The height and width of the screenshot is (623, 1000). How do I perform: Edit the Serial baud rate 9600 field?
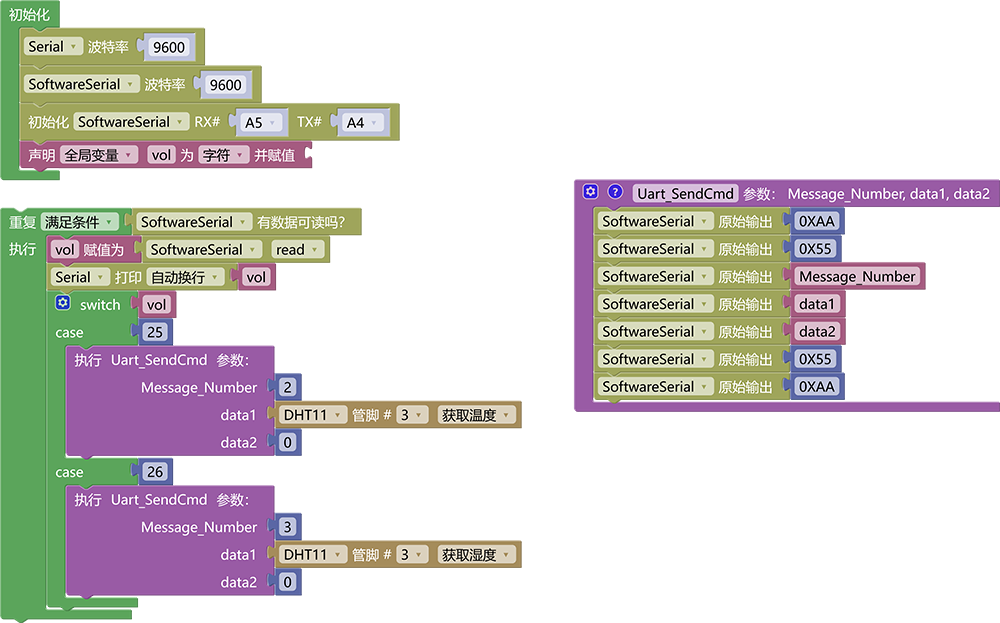pos(169,47)
